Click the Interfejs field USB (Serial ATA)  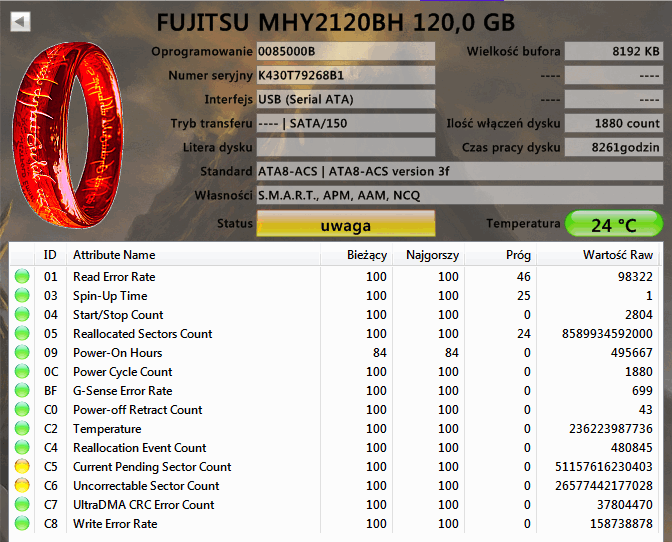(x=346, y=99)
